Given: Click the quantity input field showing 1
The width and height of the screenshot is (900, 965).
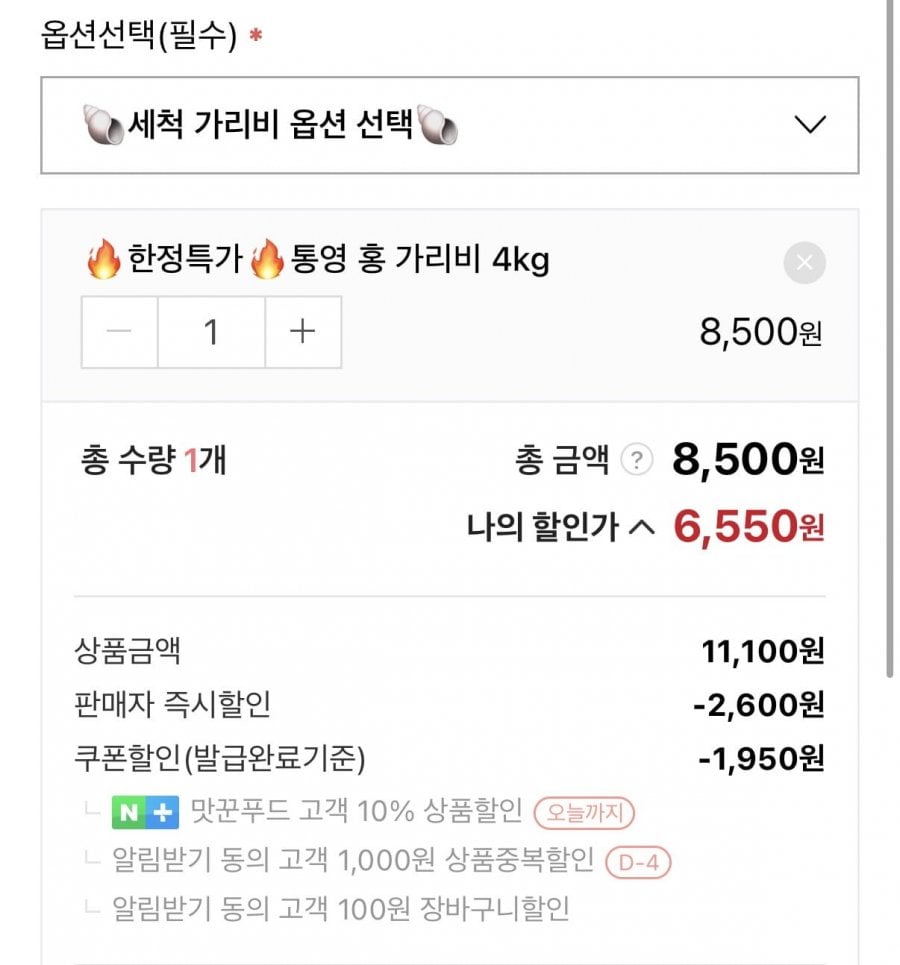Looking at the screenshot, I should pos(211,332).
